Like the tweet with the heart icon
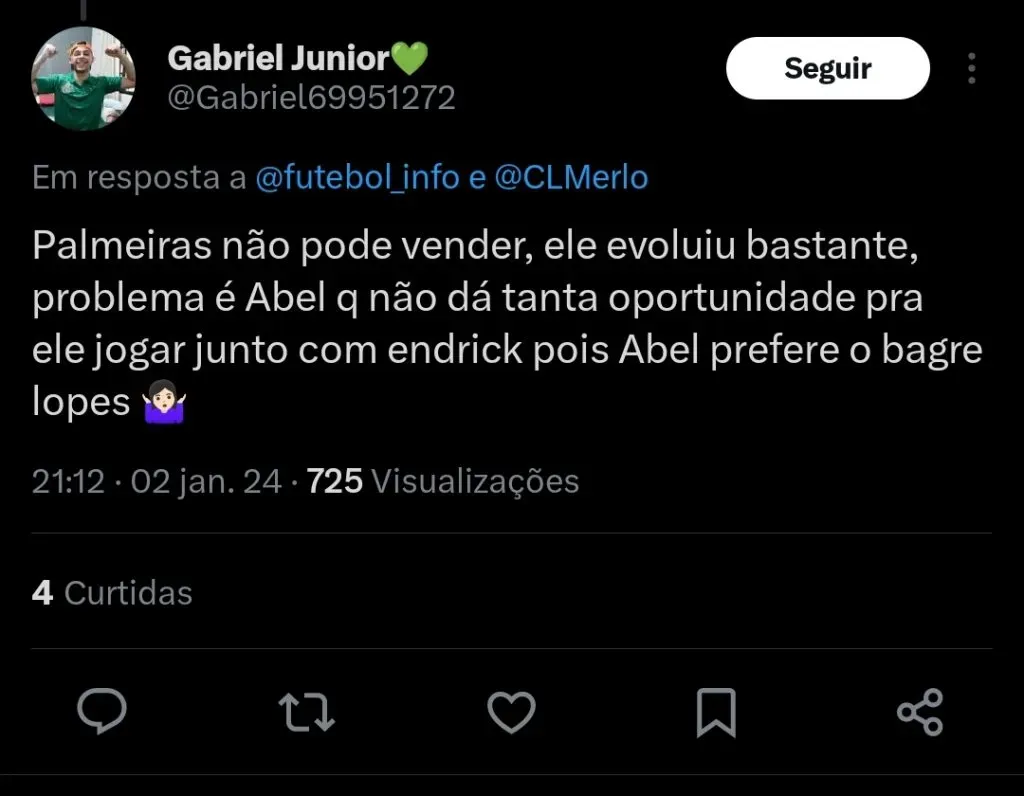 click(x=511, y=712)
